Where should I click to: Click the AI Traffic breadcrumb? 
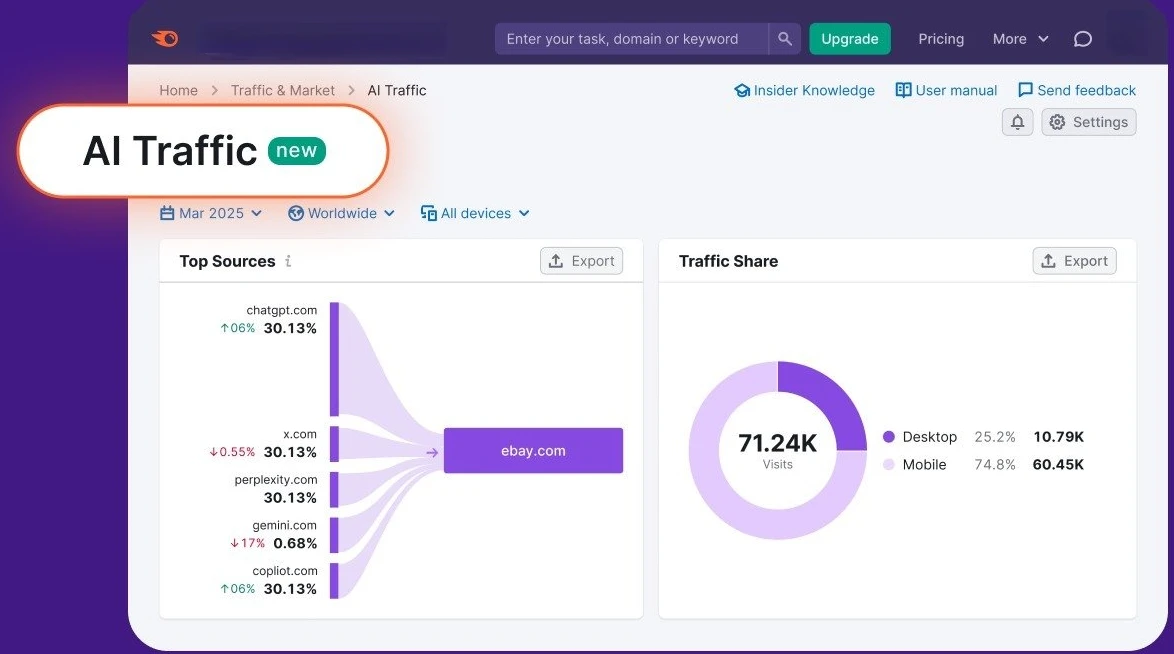(397, 90)
